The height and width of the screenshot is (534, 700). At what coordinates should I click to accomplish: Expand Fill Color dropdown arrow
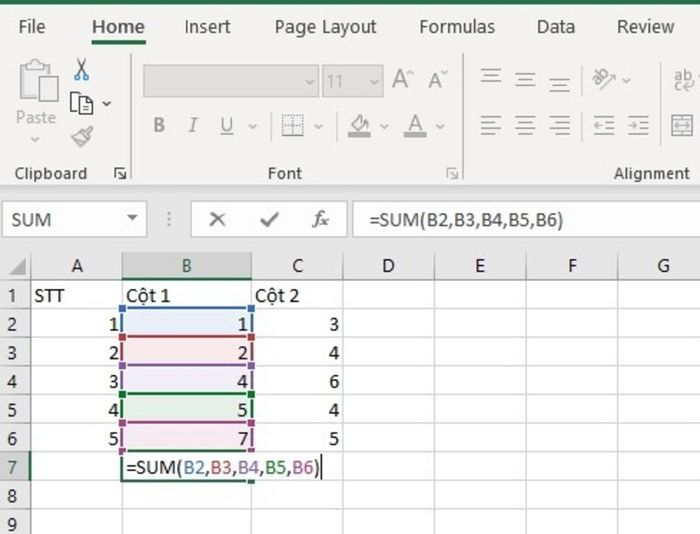pos(384,127)
